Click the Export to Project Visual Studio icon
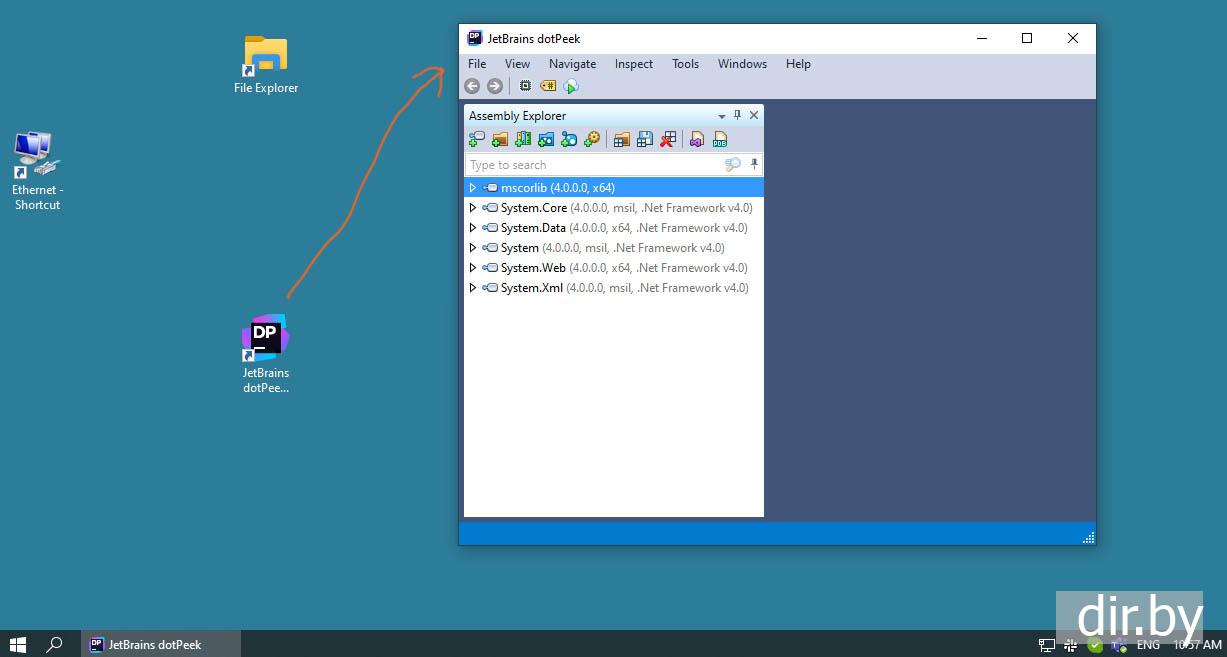 [x=697, y=139]
